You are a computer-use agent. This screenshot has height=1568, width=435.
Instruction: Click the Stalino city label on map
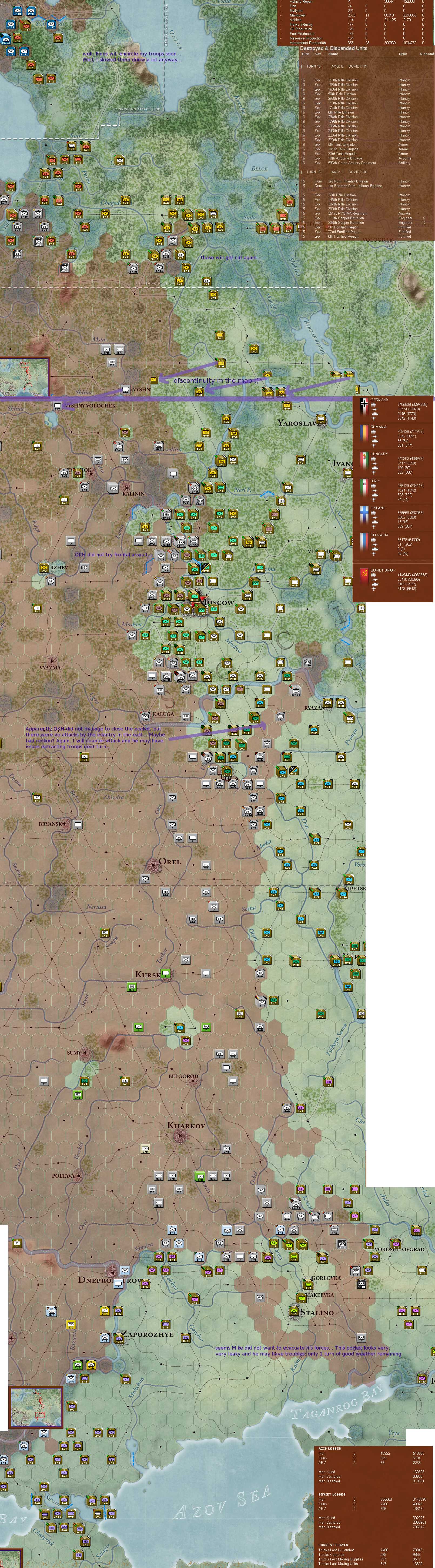[317, 1312]
